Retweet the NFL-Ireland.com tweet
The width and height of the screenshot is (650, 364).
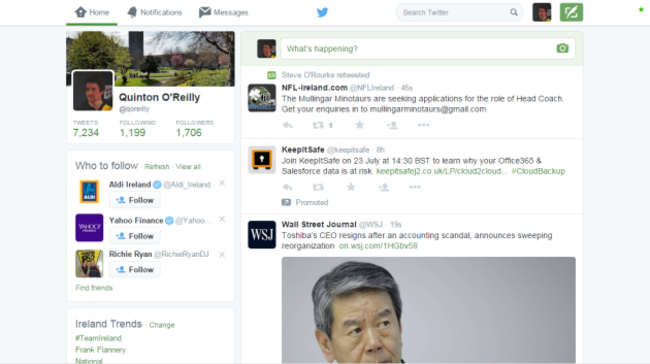318,125
